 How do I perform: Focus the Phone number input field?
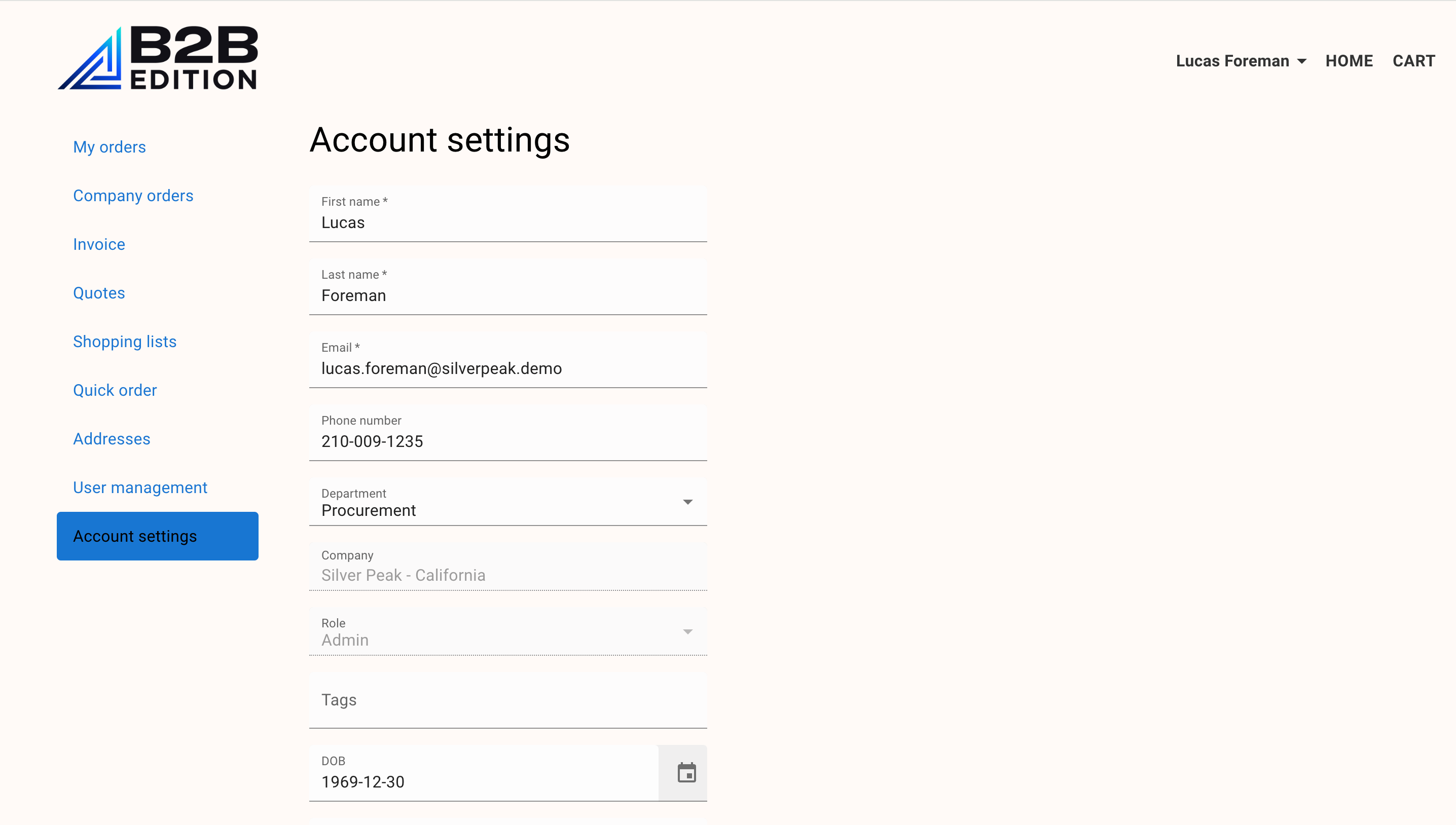click(x=508, y=433)
